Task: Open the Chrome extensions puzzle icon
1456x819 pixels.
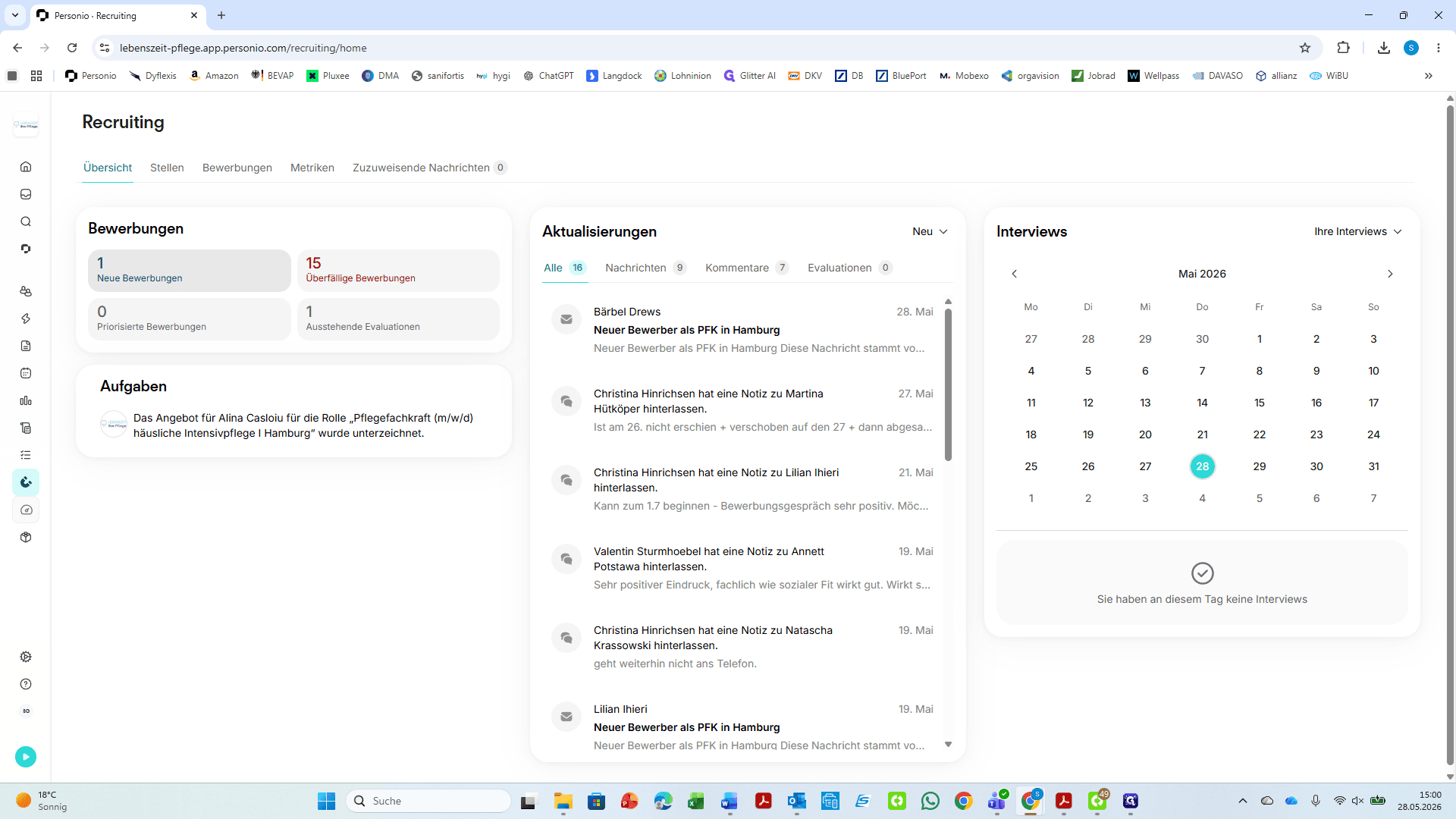Action: [x=1343, y=48]
